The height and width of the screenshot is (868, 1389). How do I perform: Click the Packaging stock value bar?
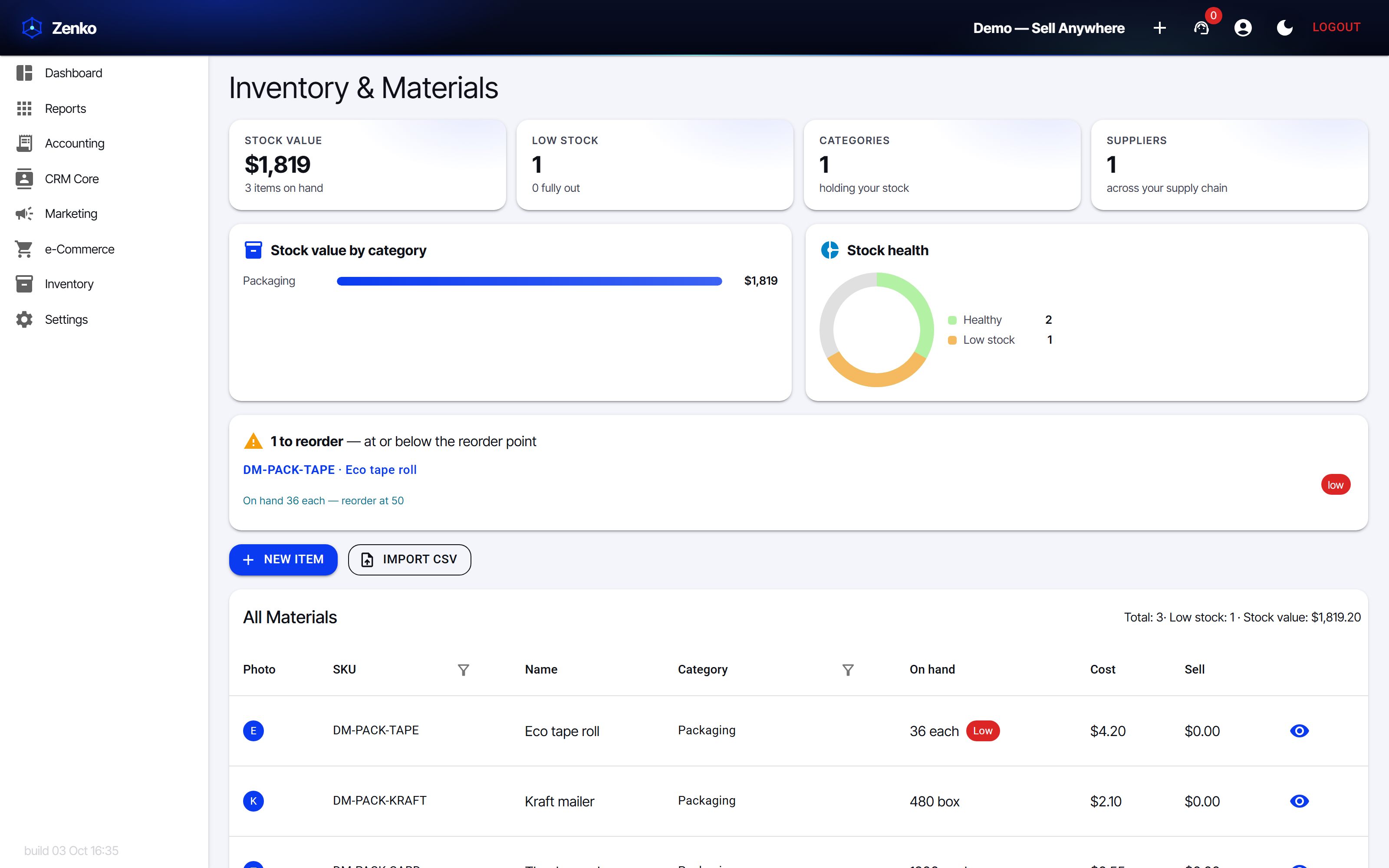(529, 281)
